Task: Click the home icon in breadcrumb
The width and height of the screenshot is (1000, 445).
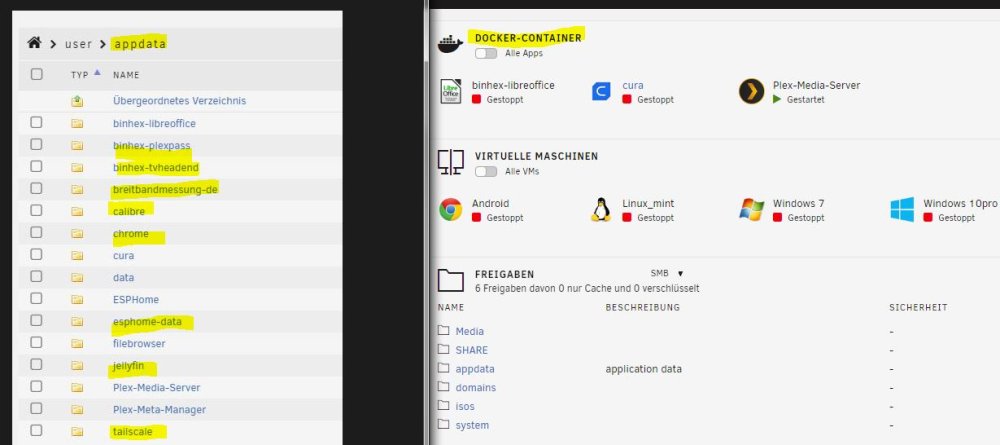Action: click(x=34, y=43)
